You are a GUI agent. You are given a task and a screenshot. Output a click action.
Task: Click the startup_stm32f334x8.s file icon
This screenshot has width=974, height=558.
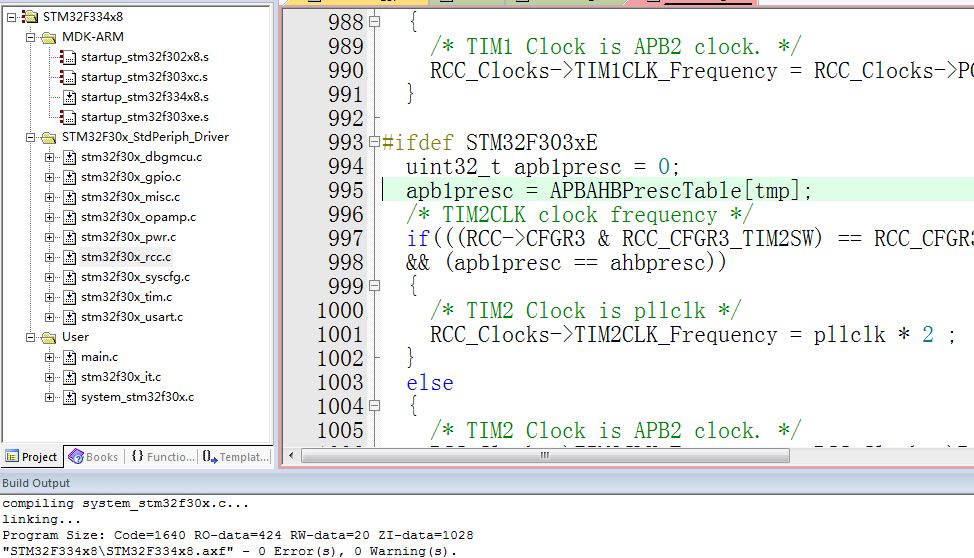(70, 97)
